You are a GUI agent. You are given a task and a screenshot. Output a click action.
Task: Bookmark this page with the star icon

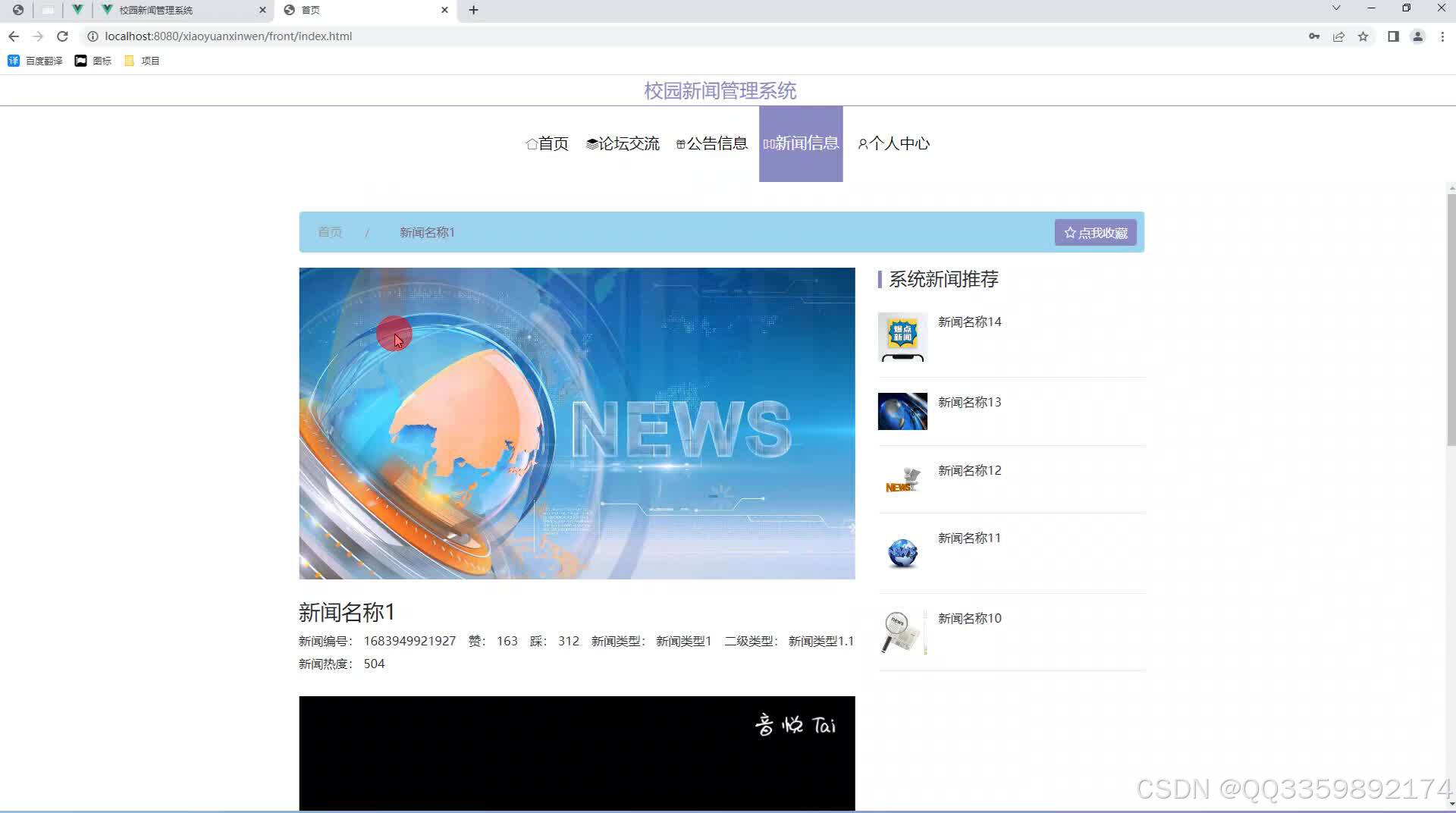coord(1363,36)
